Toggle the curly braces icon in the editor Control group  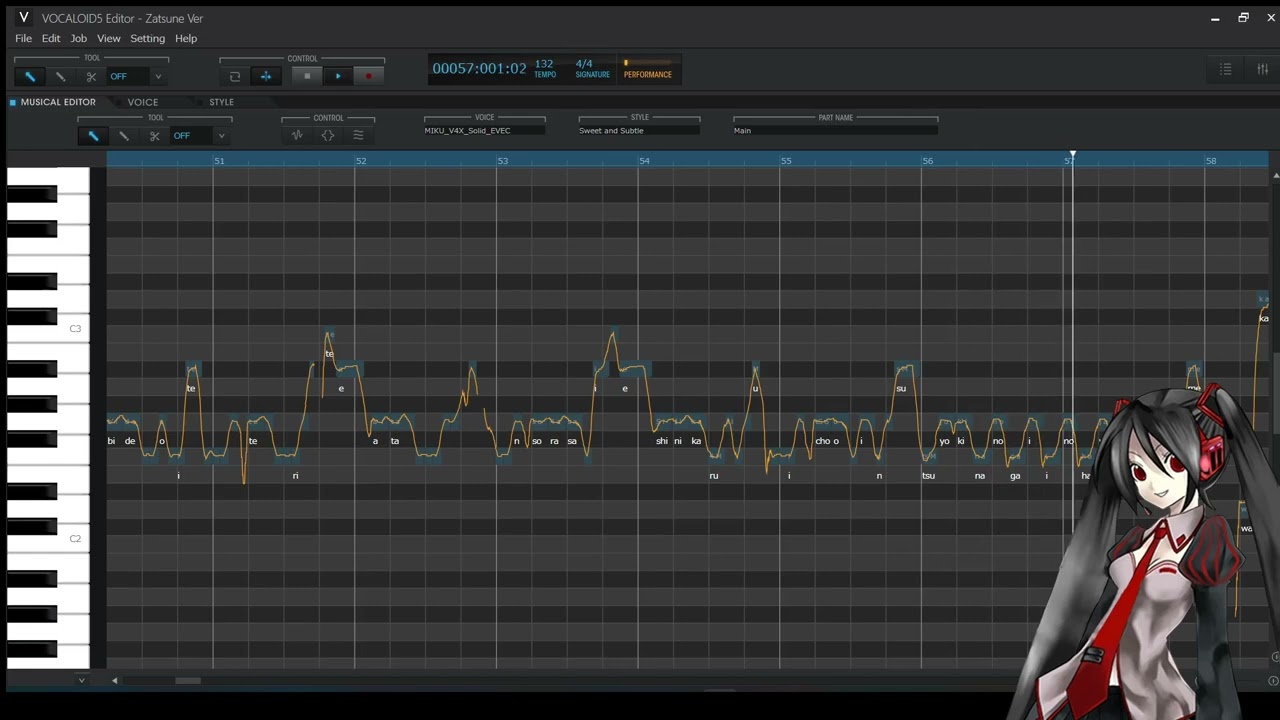click(328, 136)
